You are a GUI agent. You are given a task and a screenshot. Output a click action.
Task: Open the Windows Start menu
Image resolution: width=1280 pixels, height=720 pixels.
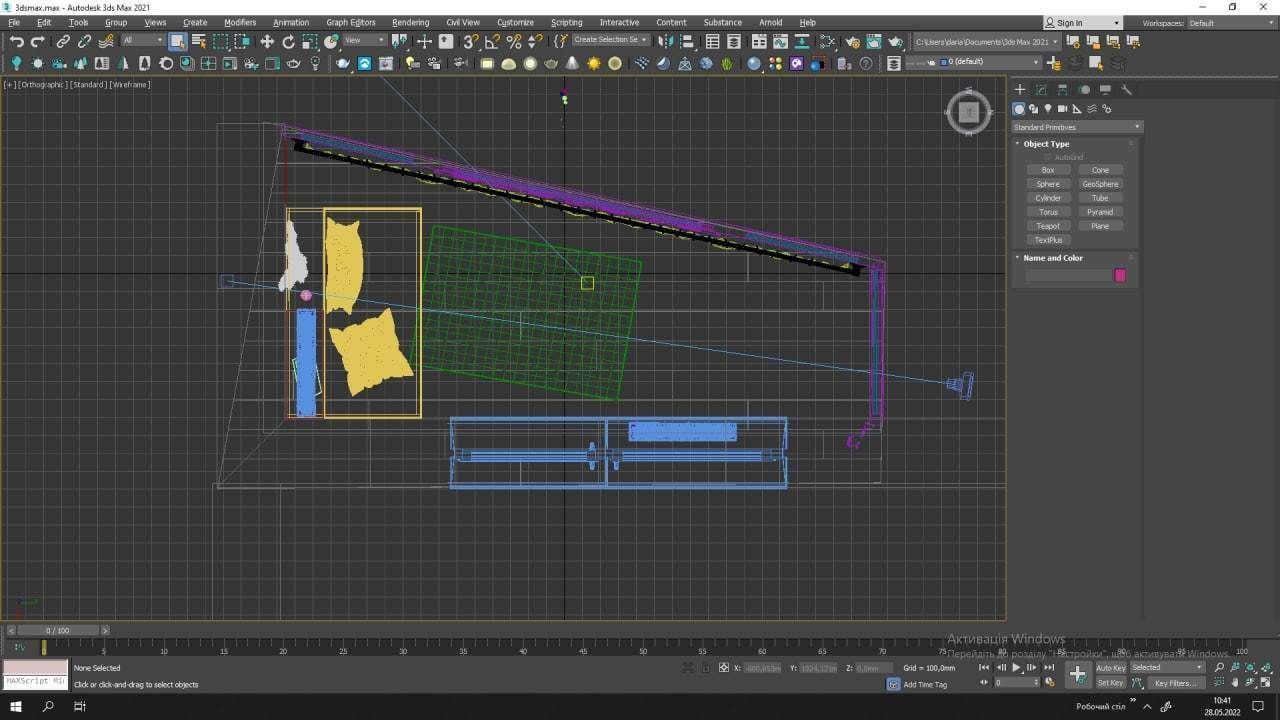click(16, 706)
